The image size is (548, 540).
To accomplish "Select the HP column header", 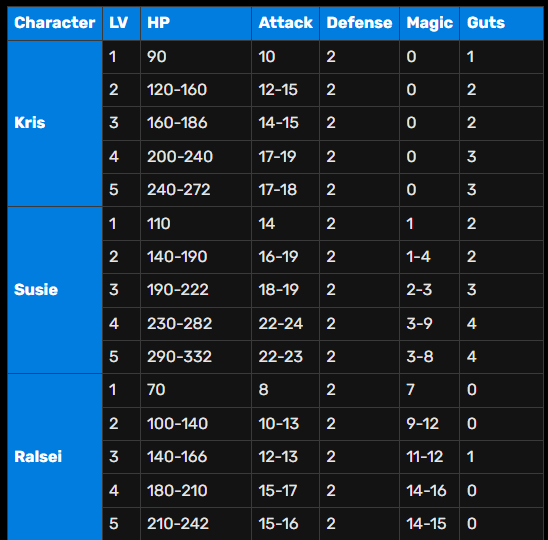I will 196,23.
